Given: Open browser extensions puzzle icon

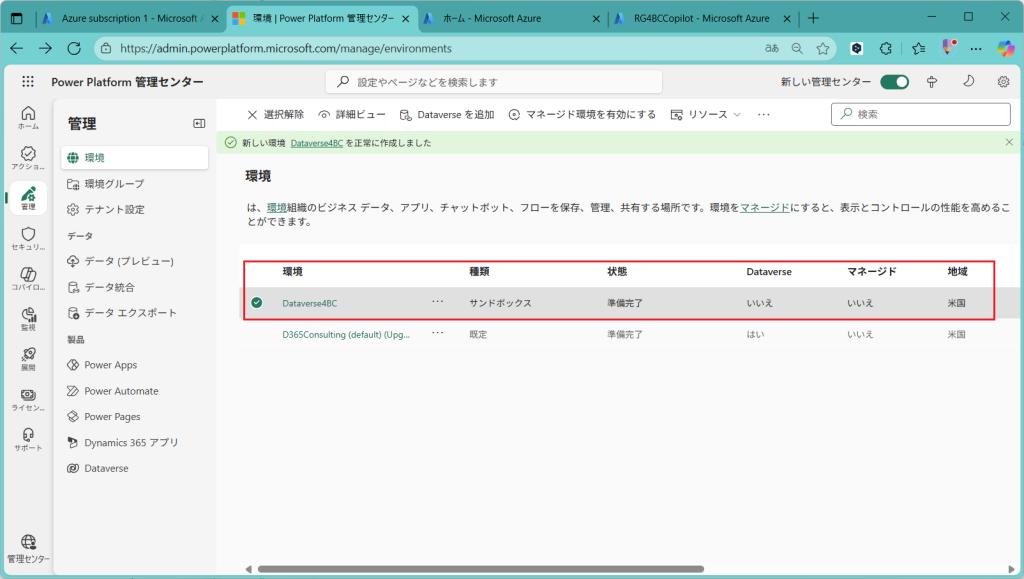Looking at the screenshot, I should [x=886, y=48].
